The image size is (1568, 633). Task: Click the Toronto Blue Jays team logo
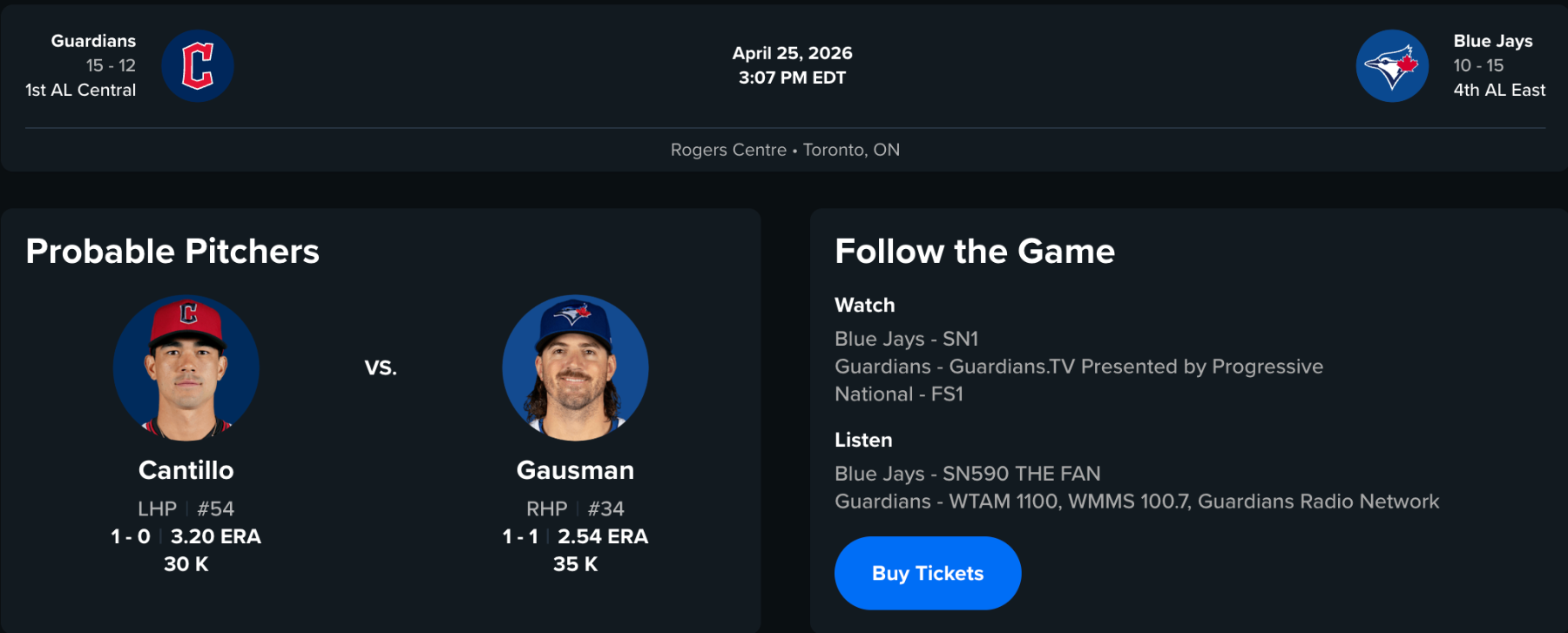click(x=1391, y=66)
